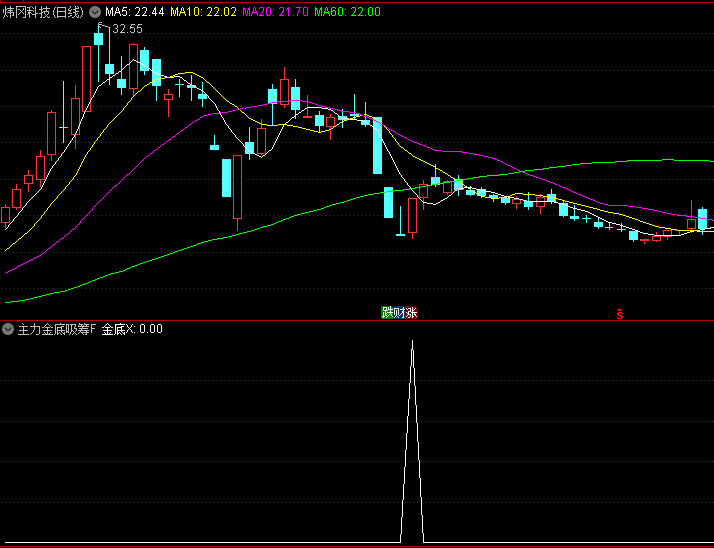714x548 pixels.
Task: Click the red 涨 event marker
Action: pos(411,313)
